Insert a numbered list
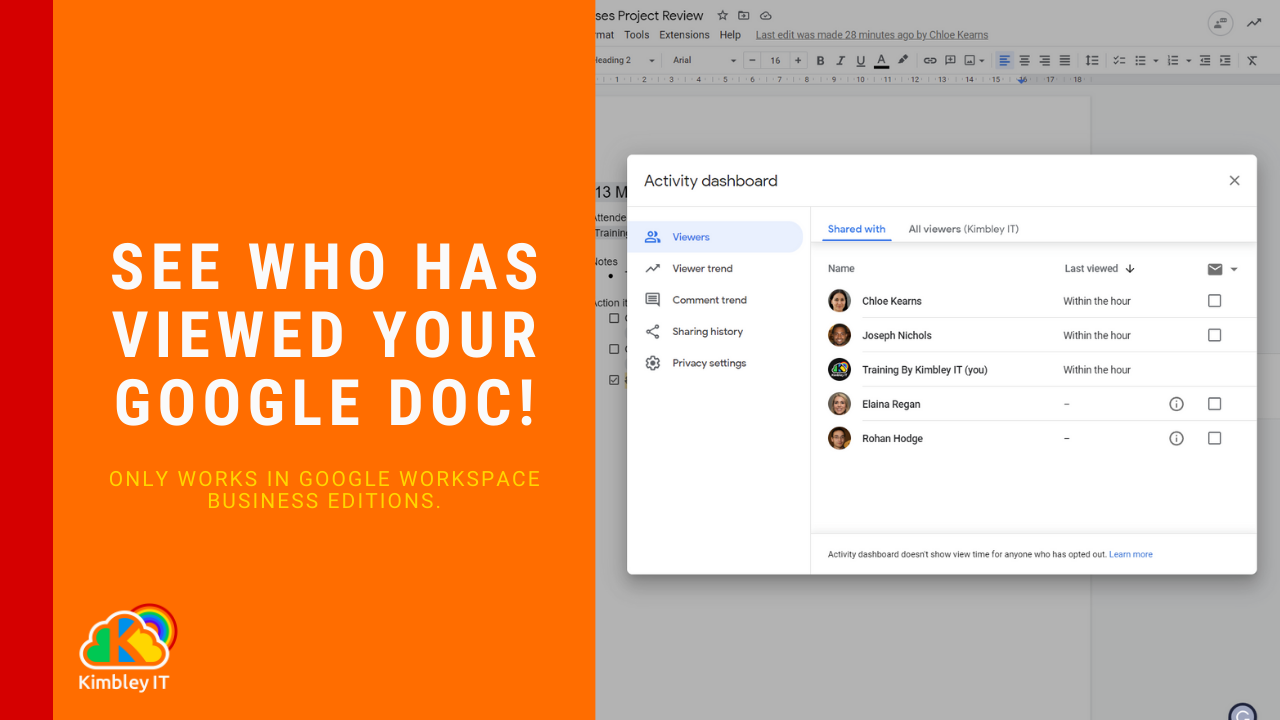 [1173, 61]
